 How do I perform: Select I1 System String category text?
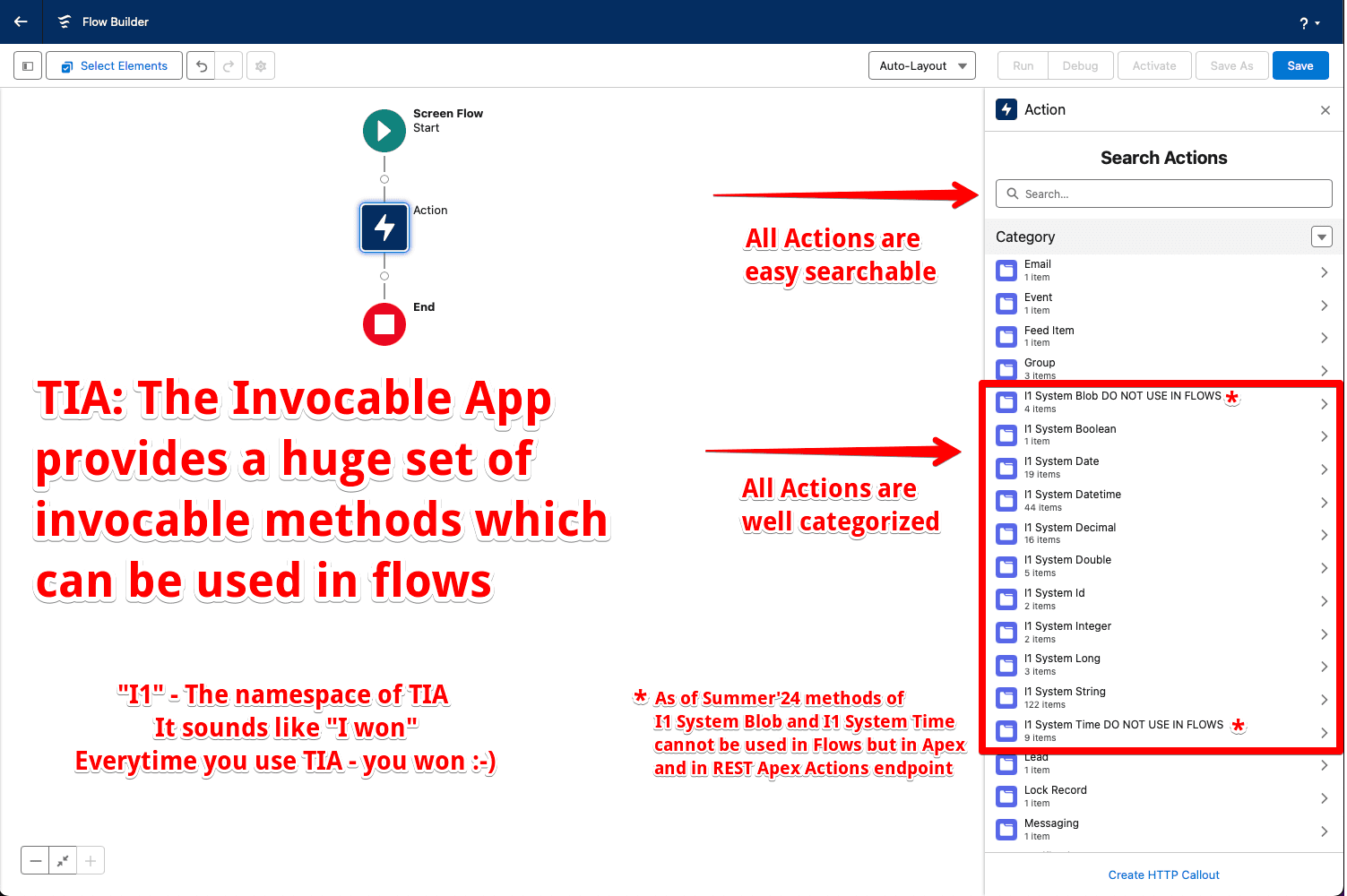coord(1065,692)
